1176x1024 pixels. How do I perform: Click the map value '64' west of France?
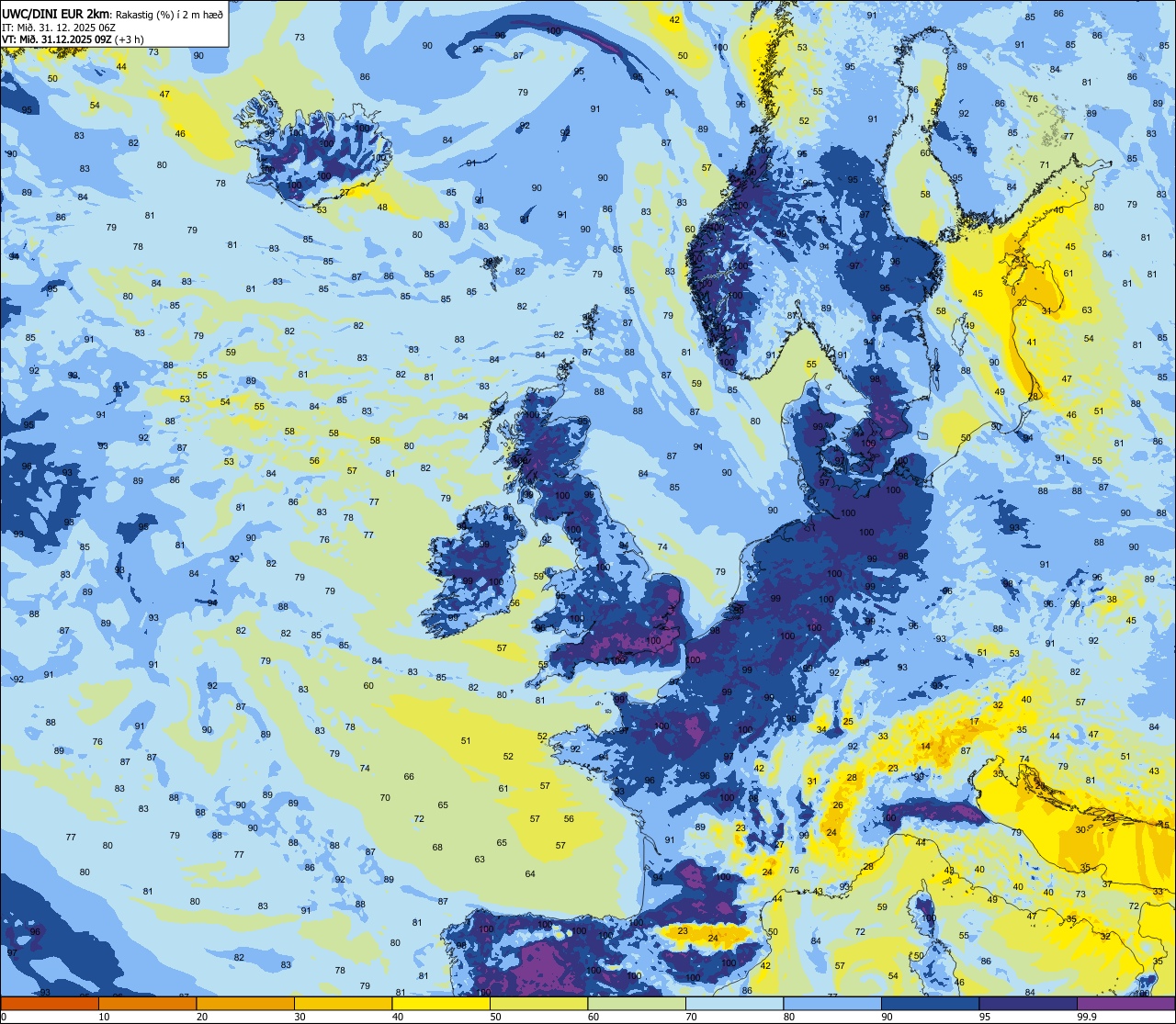(x=530, y=873)
